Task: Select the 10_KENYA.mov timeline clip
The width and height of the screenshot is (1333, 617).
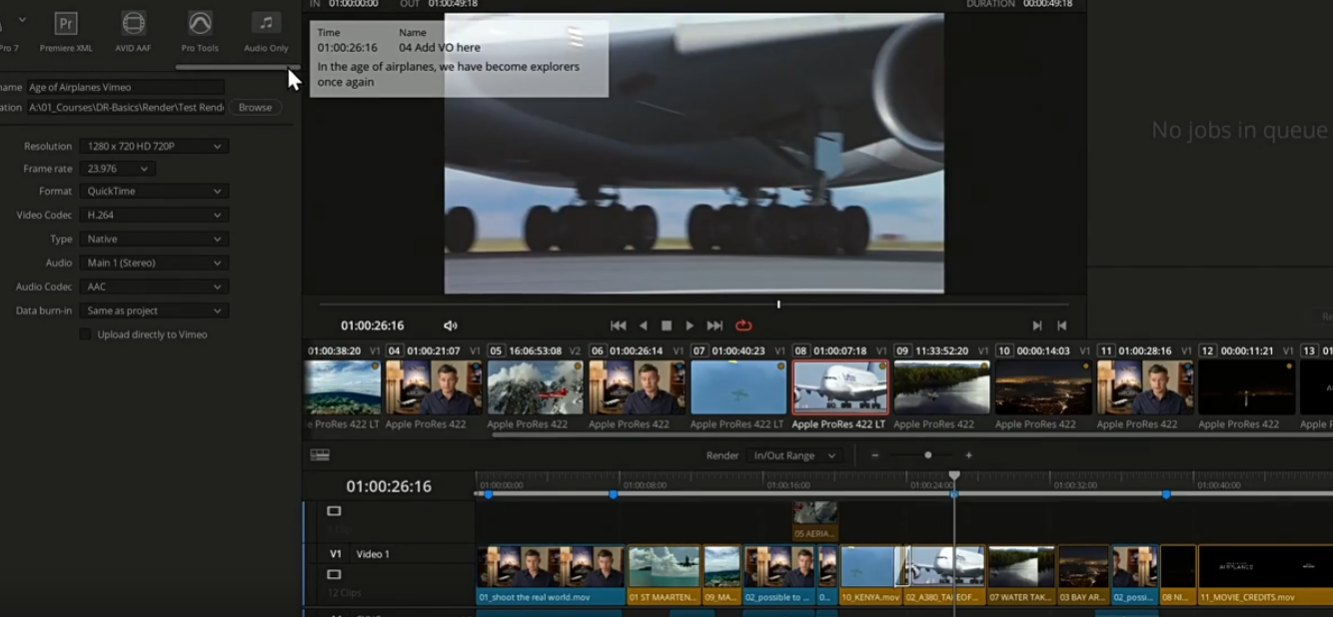Action: click(871, 575)
